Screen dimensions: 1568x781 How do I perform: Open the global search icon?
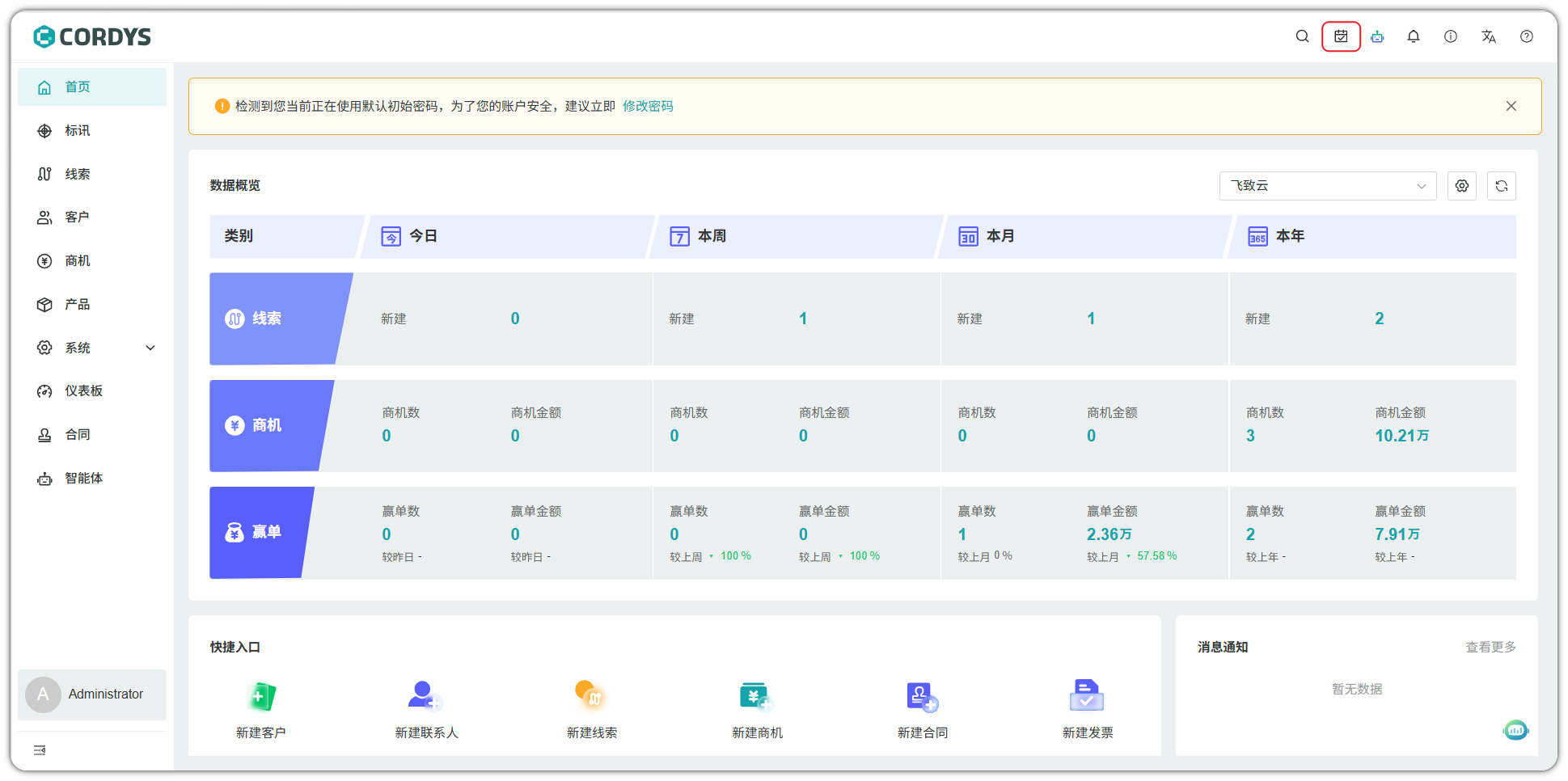tap(1302, 36)
